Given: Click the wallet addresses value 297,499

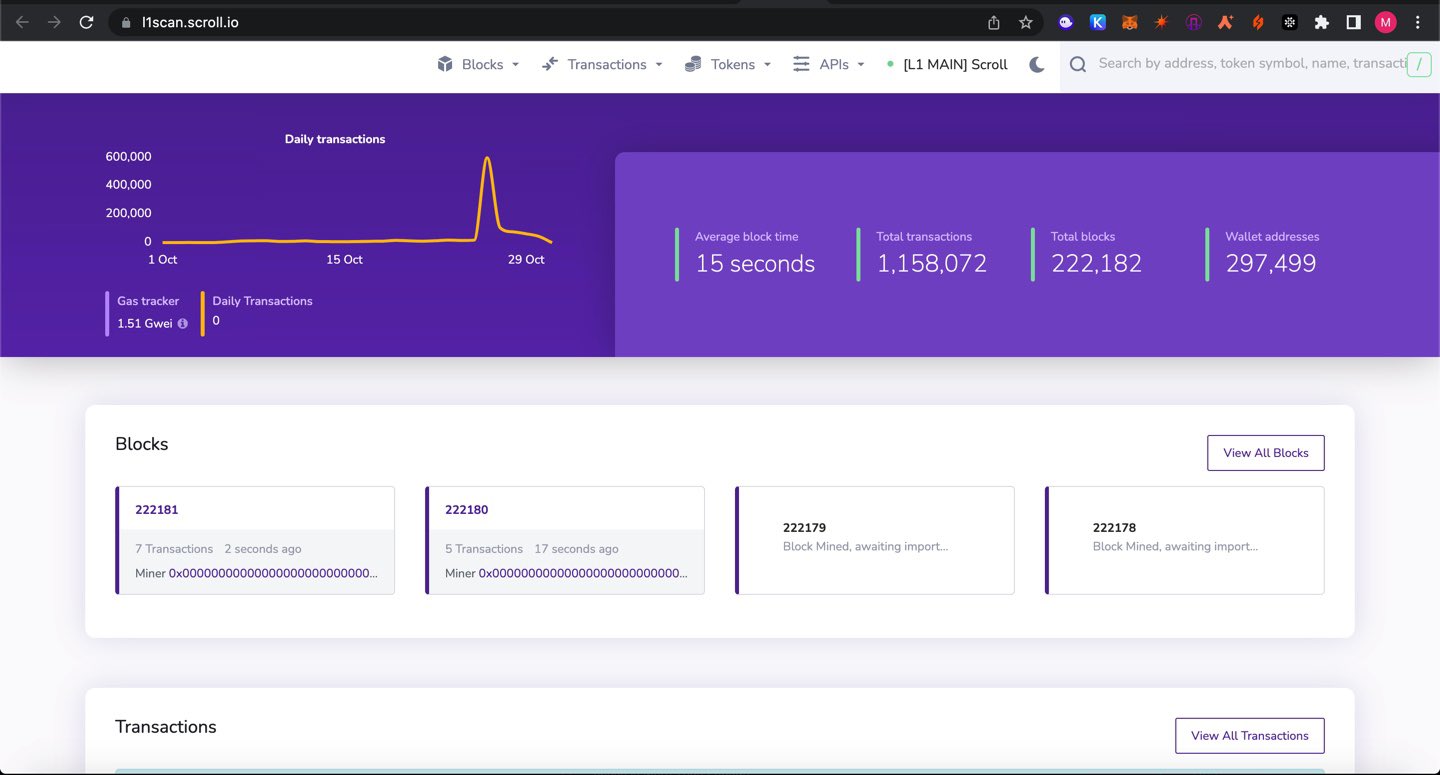Looking at the screenshot, I should 1271,264.
